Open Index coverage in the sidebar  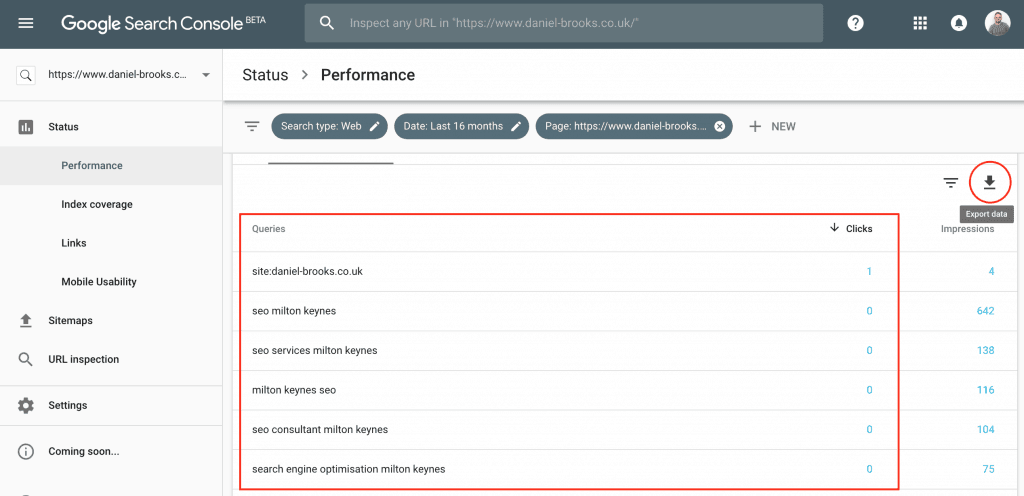click(111, 204)
